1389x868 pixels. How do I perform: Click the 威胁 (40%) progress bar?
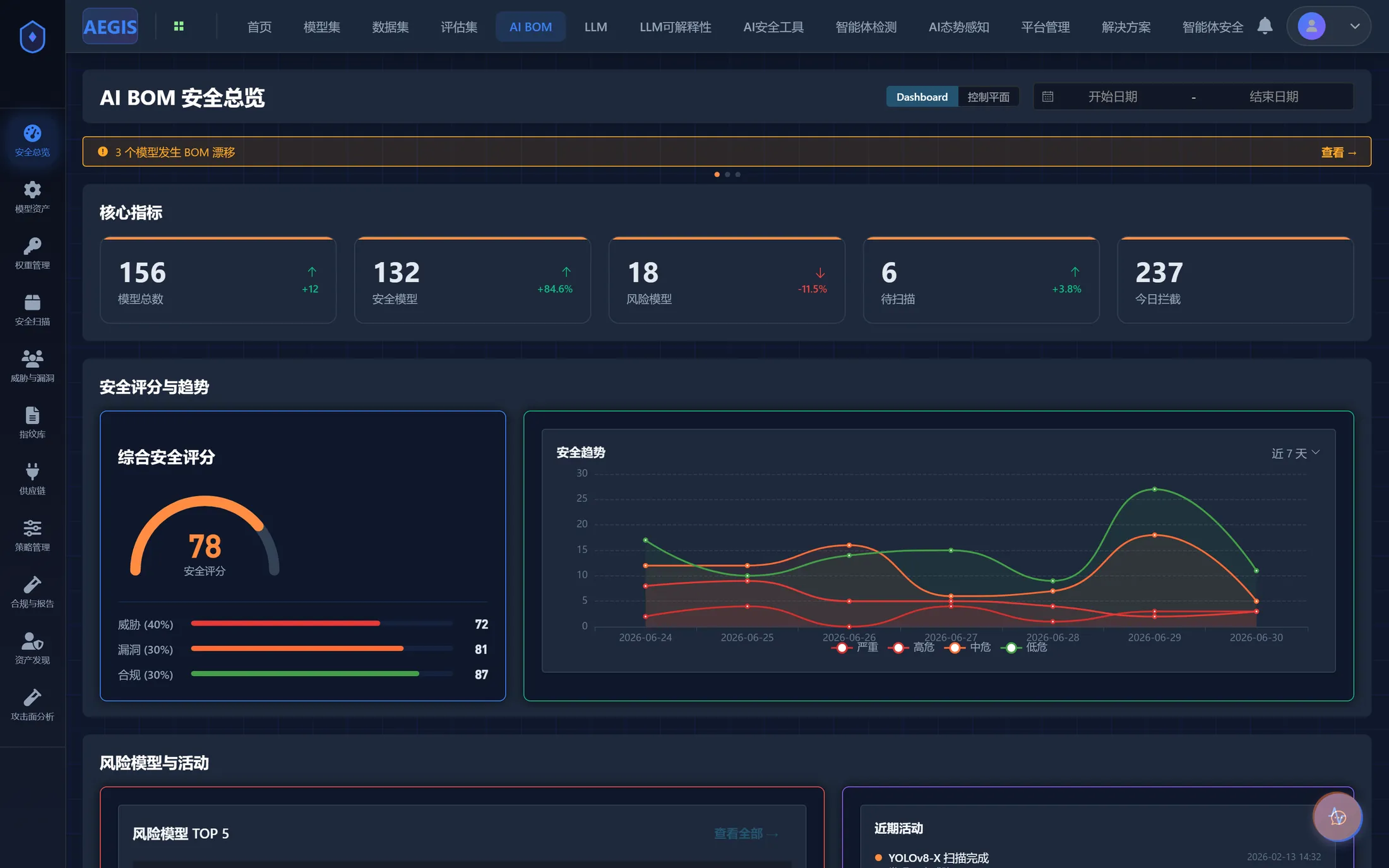(321, 623)
